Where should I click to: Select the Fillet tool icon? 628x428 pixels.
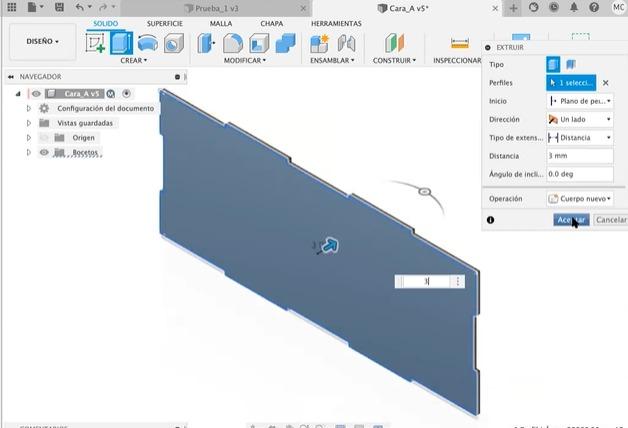pos(233,43)
